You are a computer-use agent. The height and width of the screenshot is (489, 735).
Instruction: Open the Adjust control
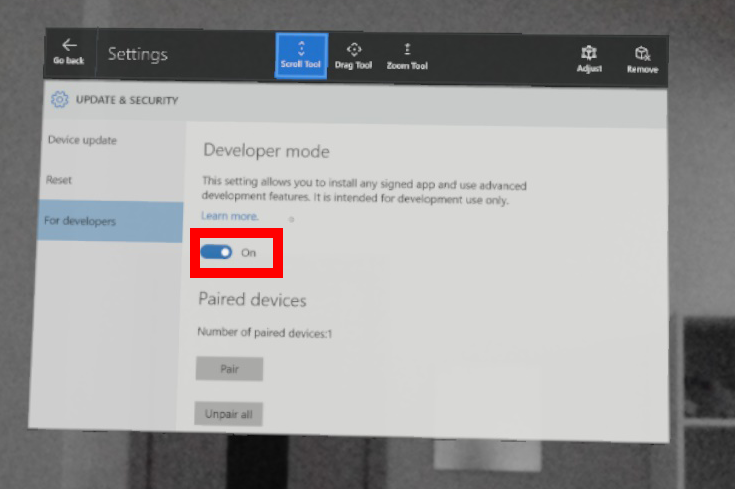589,59
